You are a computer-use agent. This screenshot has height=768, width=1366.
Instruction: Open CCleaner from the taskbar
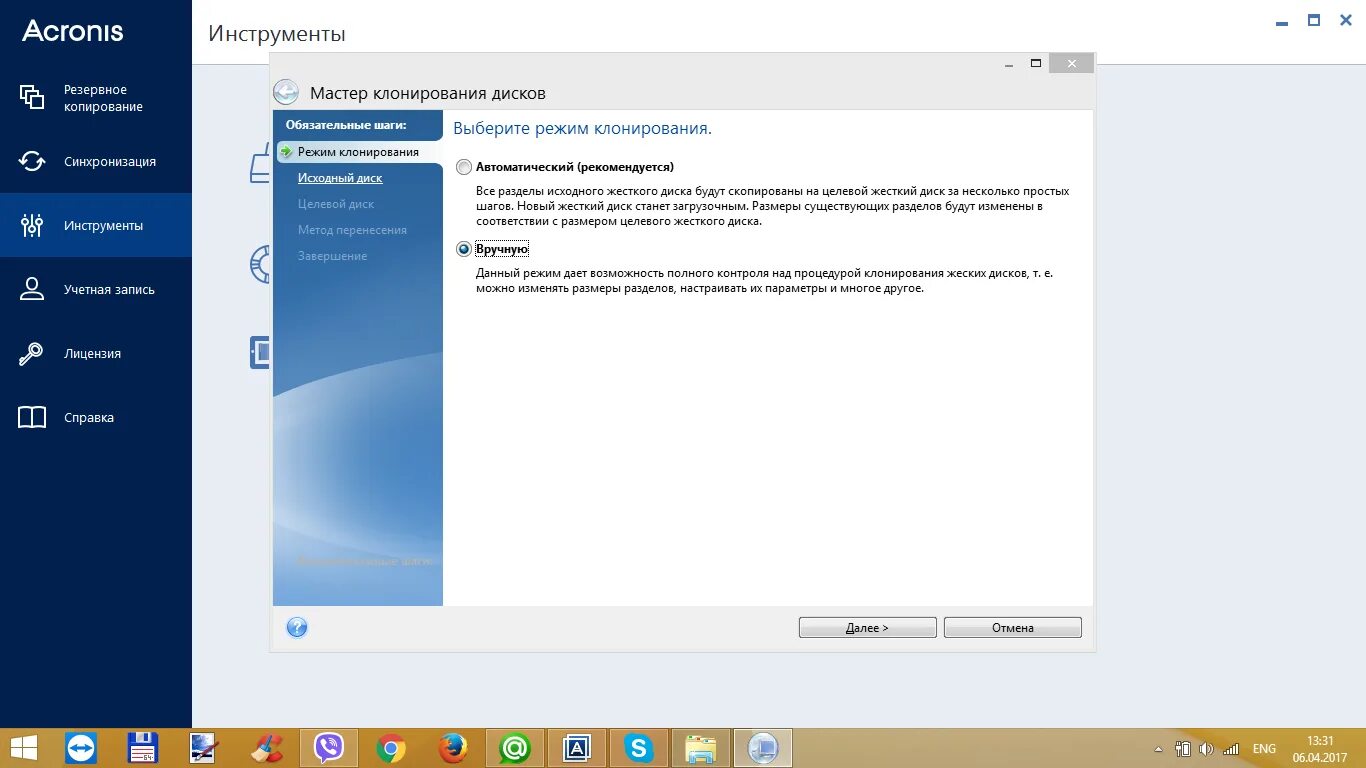[267, 748]
